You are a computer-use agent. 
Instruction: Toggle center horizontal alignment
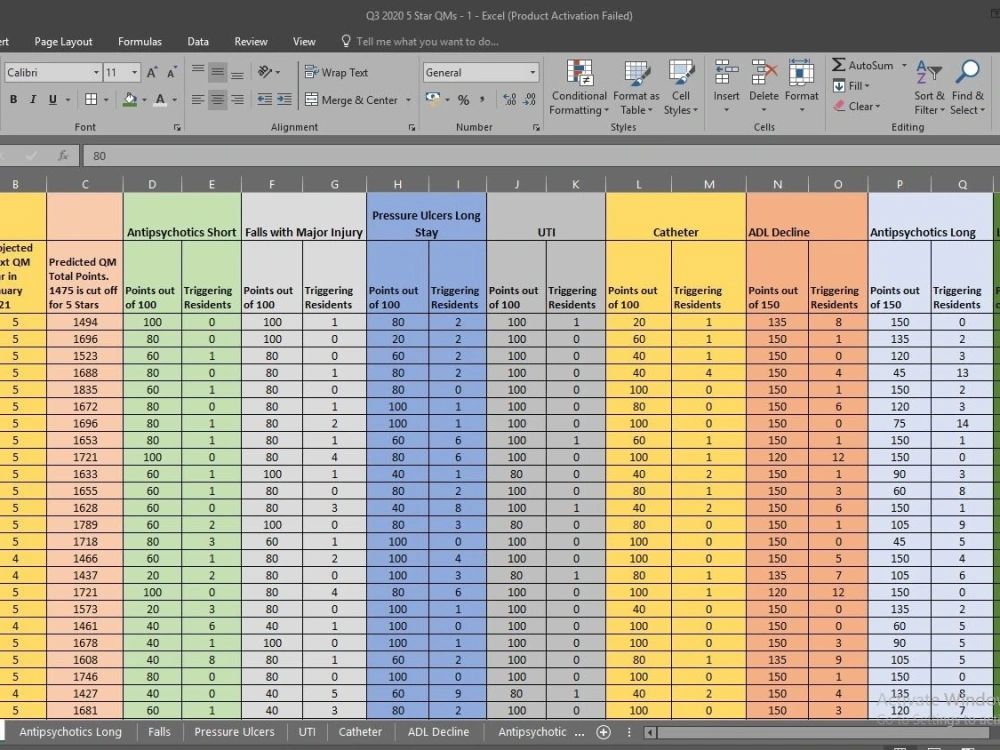(x=217, y=99)
